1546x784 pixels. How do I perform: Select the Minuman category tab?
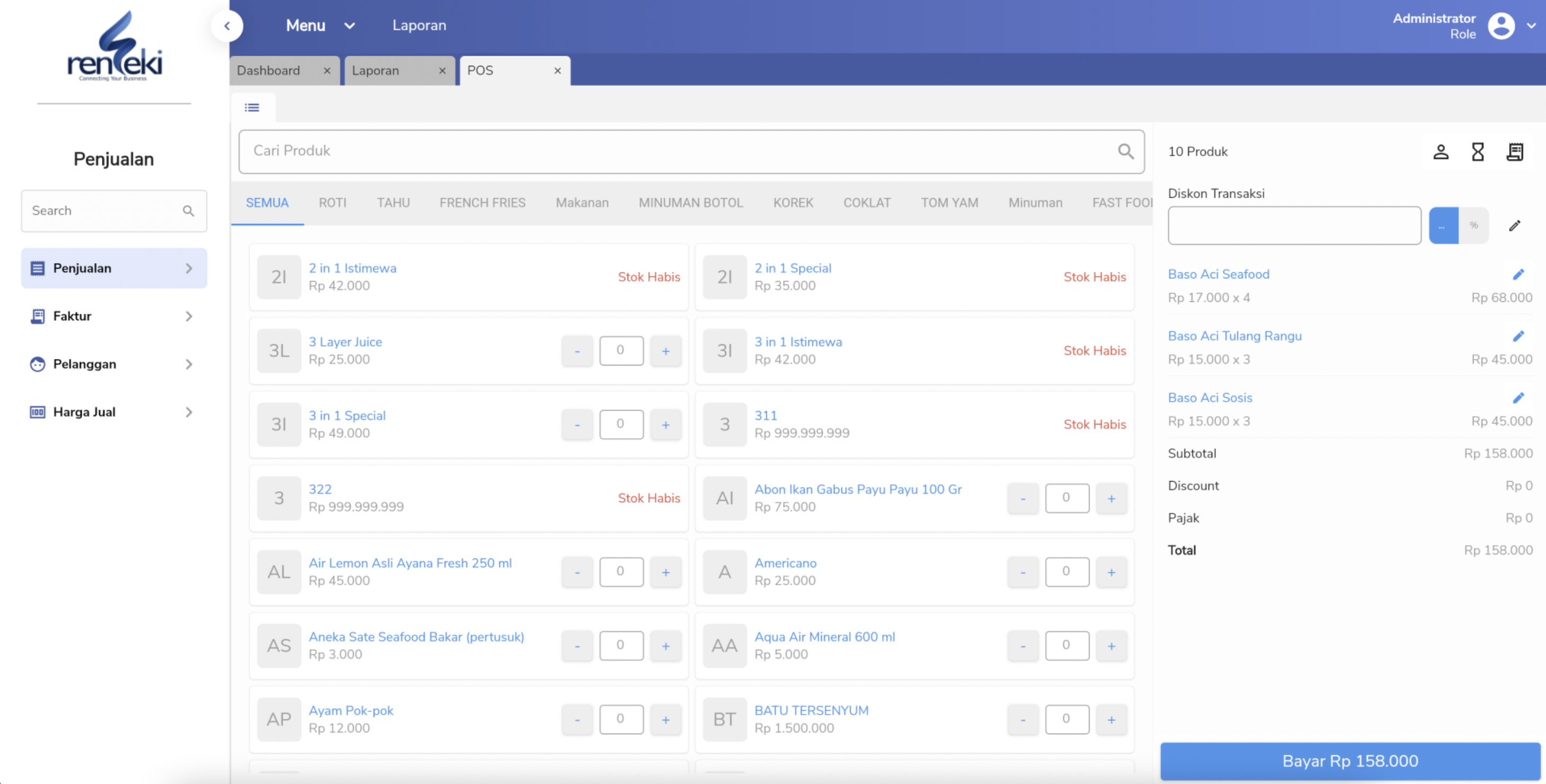(x=1035, y=203)
